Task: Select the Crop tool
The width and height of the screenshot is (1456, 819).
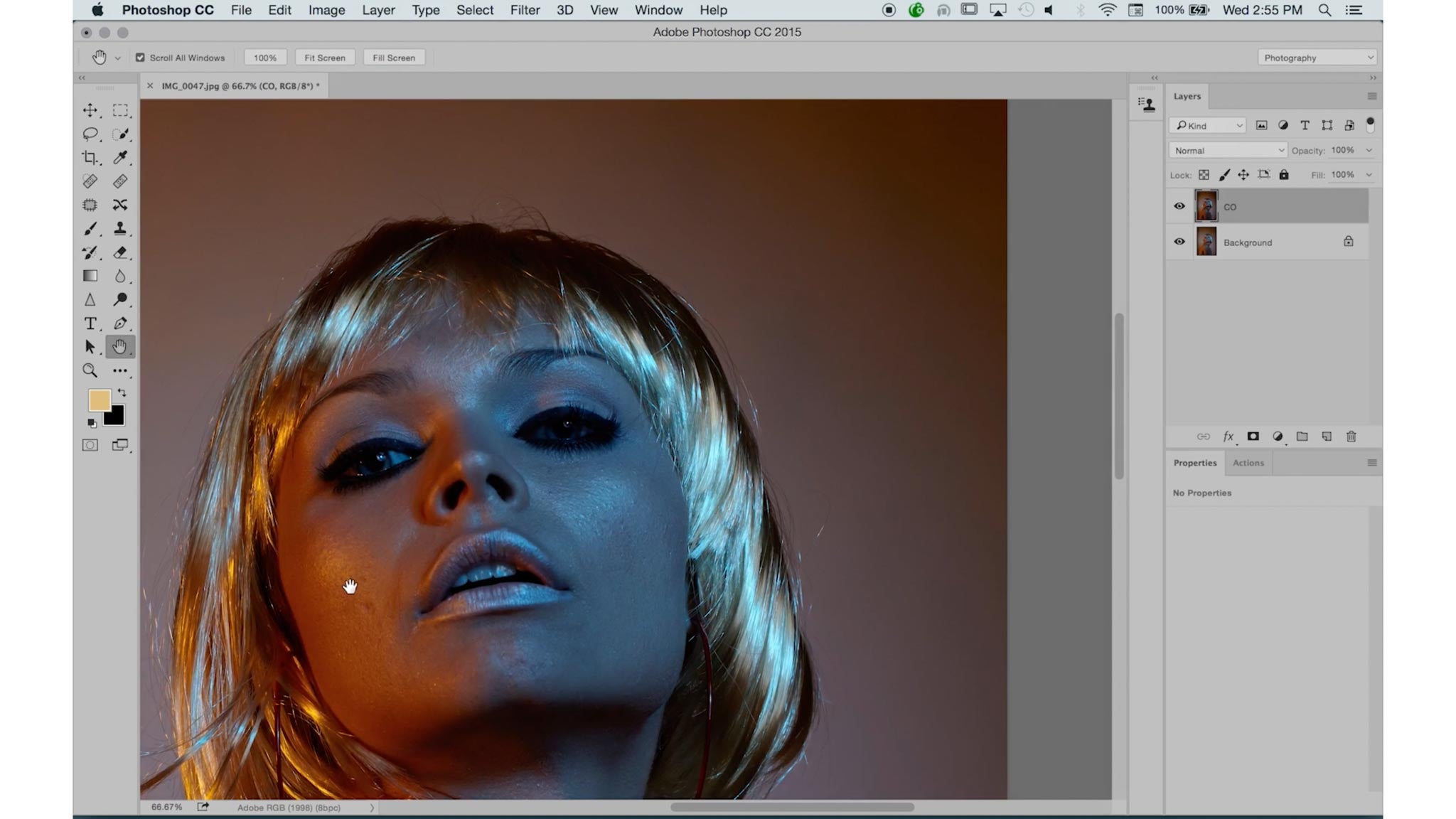Action: [90, 158]
